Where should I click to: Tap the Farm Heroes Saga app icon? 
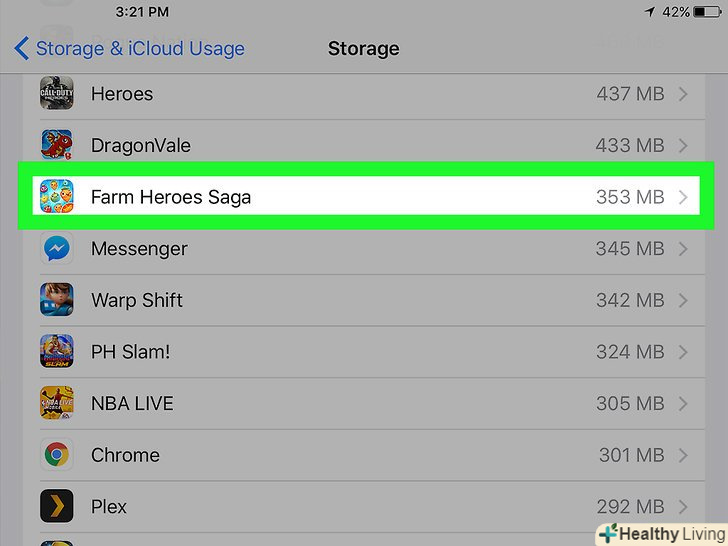pos(56,197)
